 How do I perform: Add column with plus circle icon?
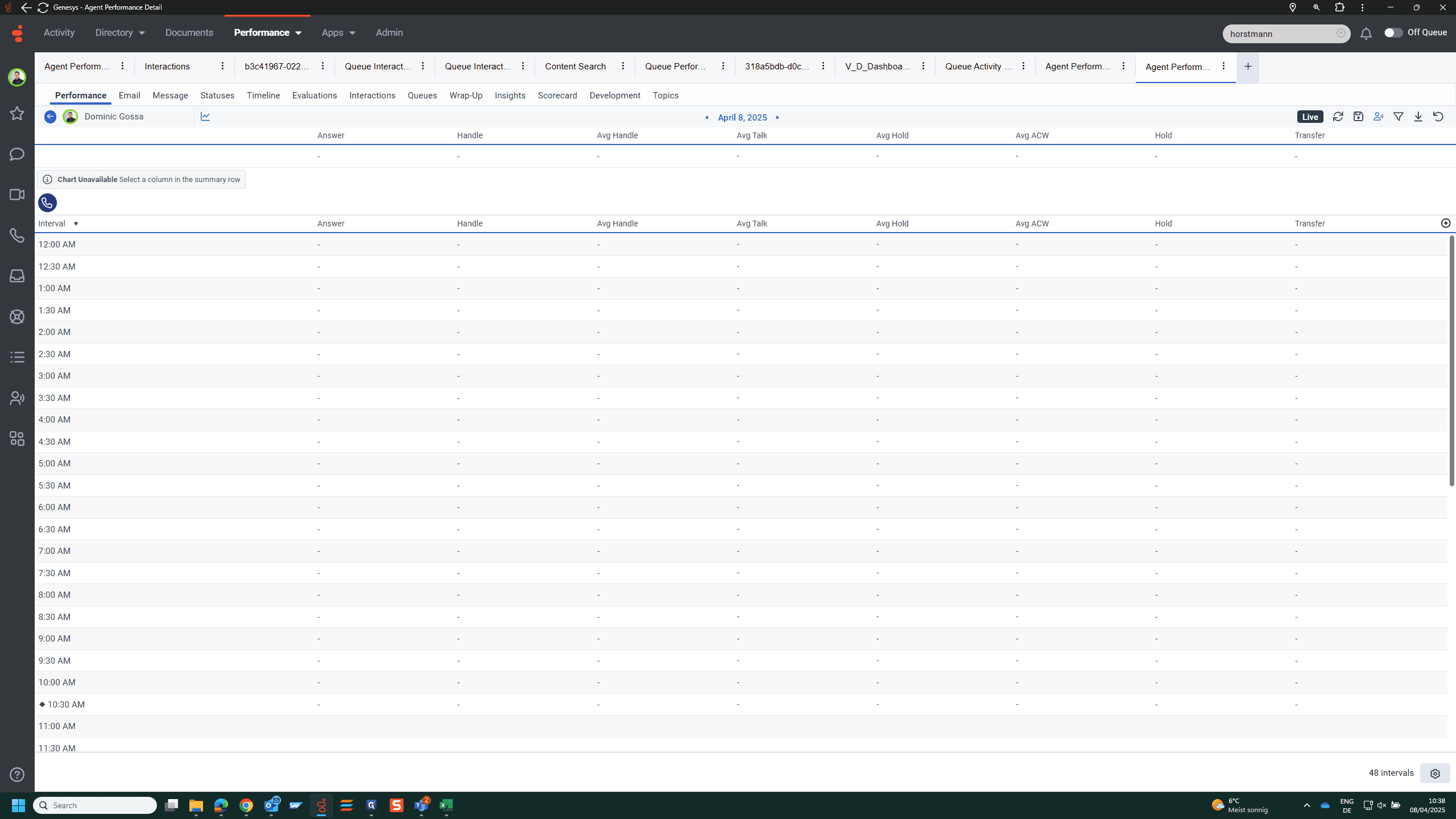pos(1446,224)
